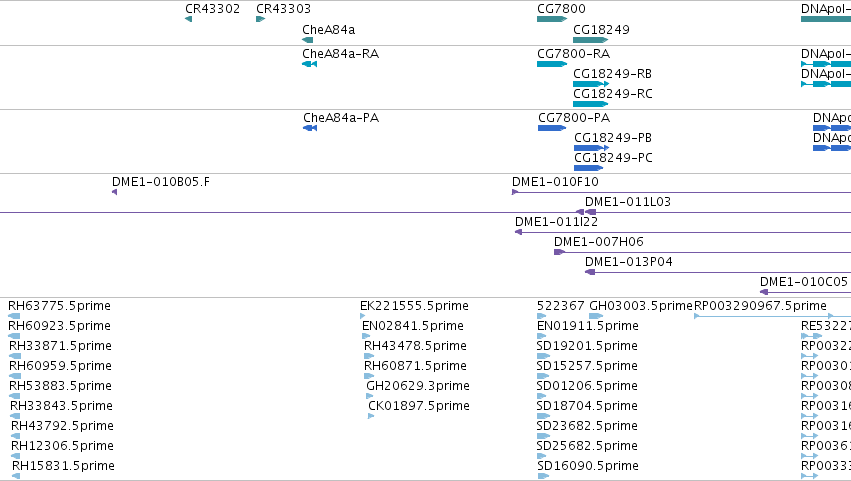Select the CG7800 gene label
The width and height of the screenshot is (851, 481).
561,9
